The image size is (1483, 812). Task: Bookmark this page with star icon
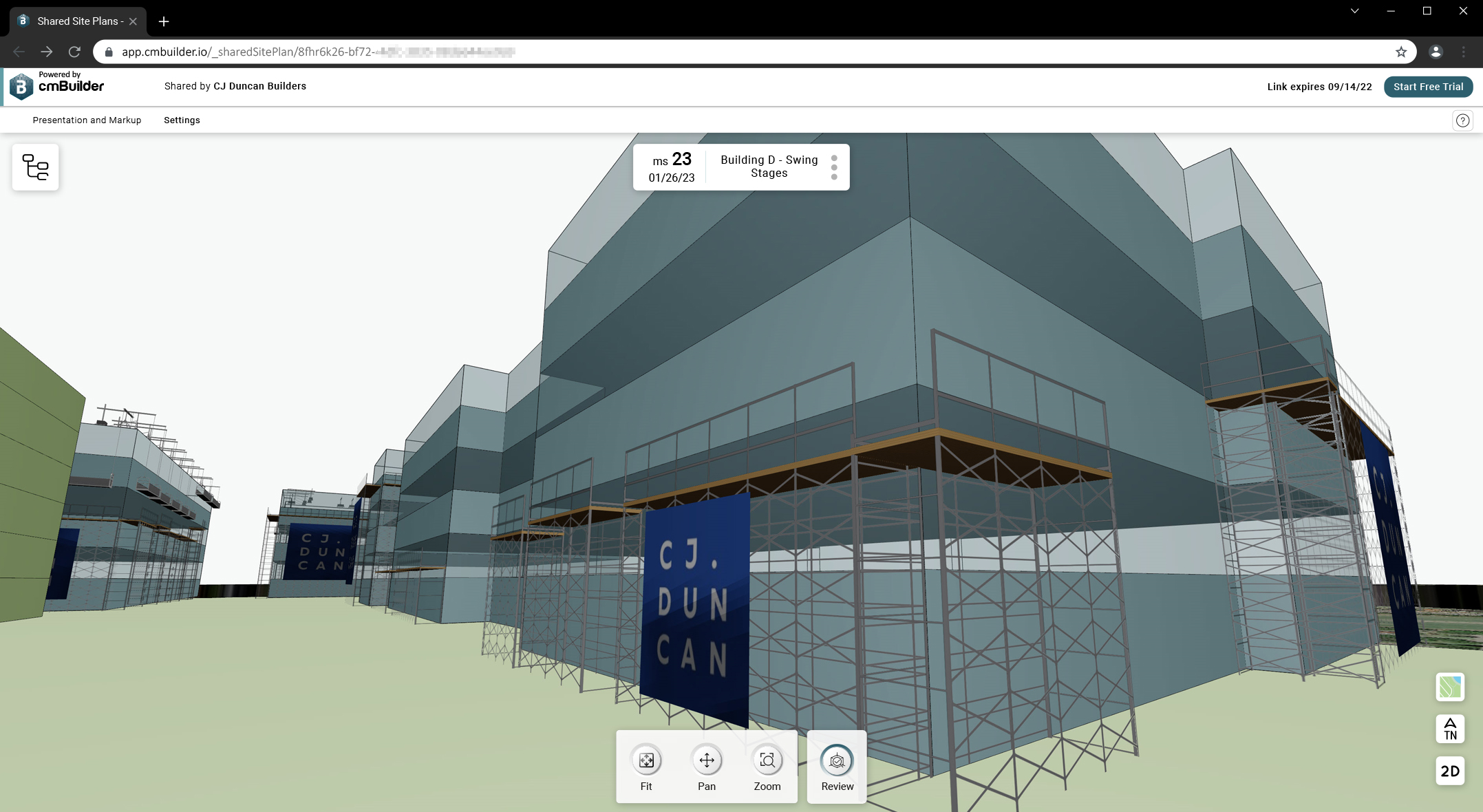click(x=1401, y=52)
